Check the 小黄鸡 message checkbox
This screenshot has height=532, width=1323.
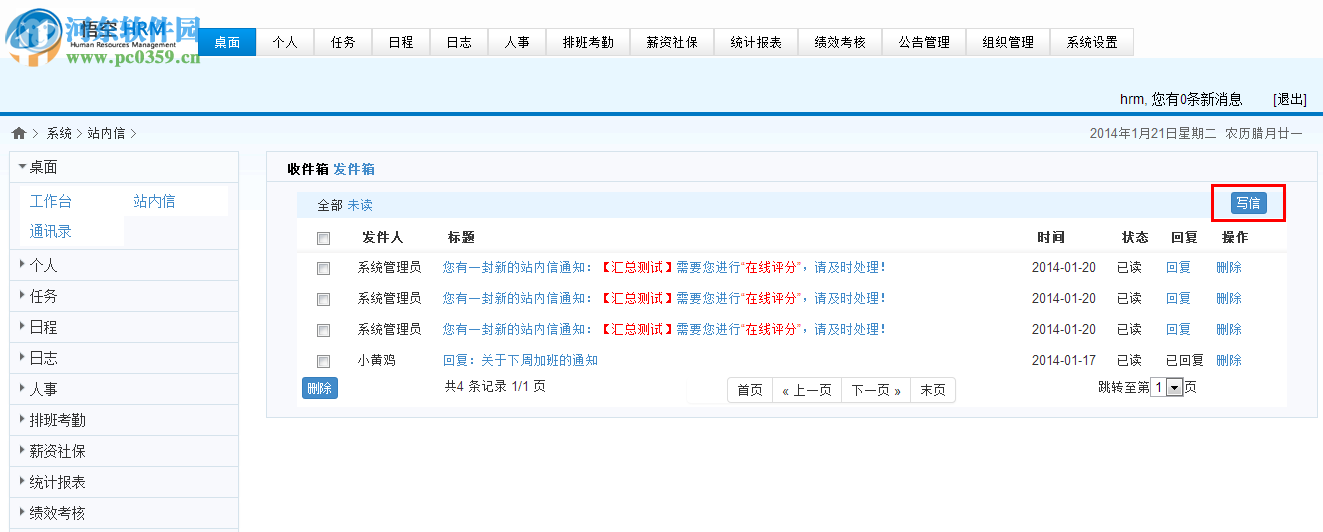[323, 361]
